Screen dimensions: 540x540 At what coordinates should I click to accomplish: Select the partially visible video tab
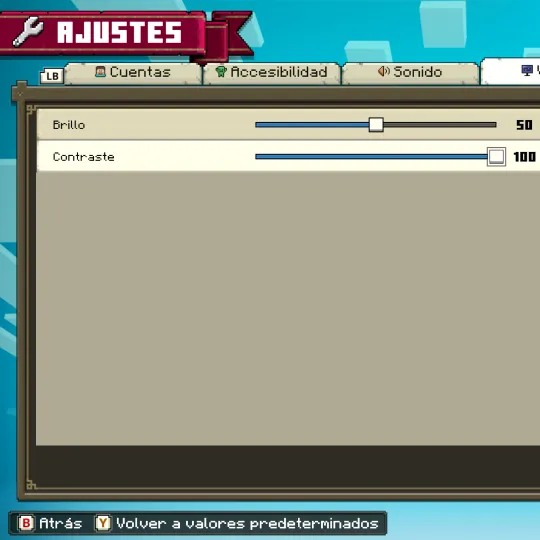point(510,71)
